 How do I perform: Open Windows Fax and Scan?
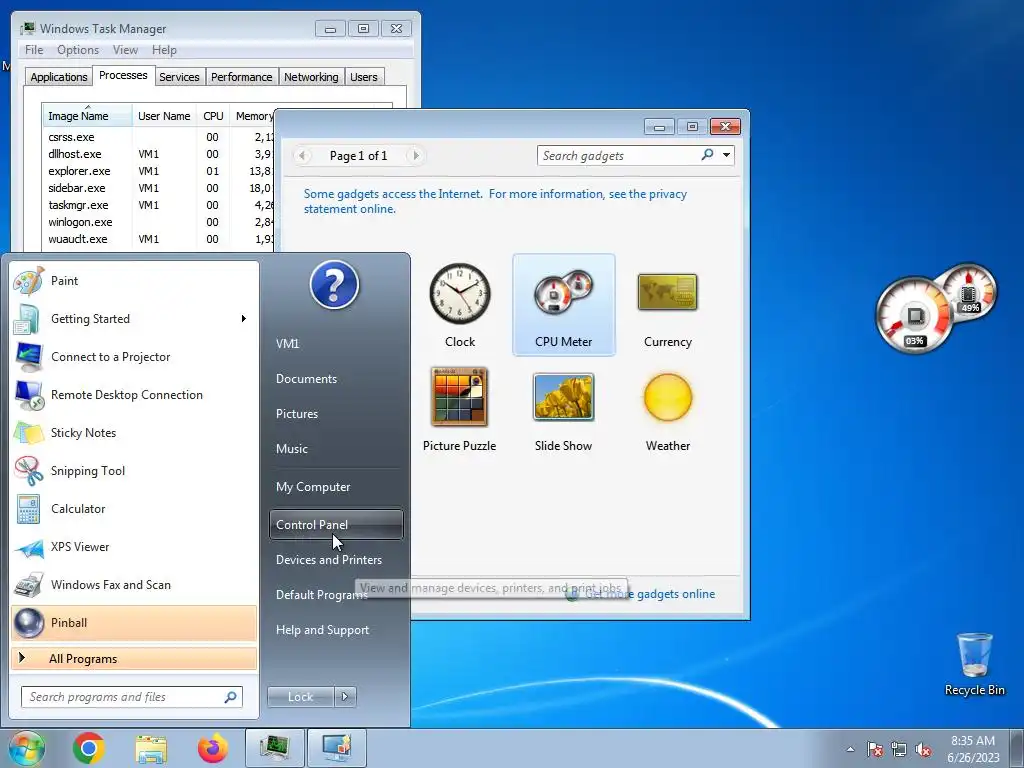point(134,584)
